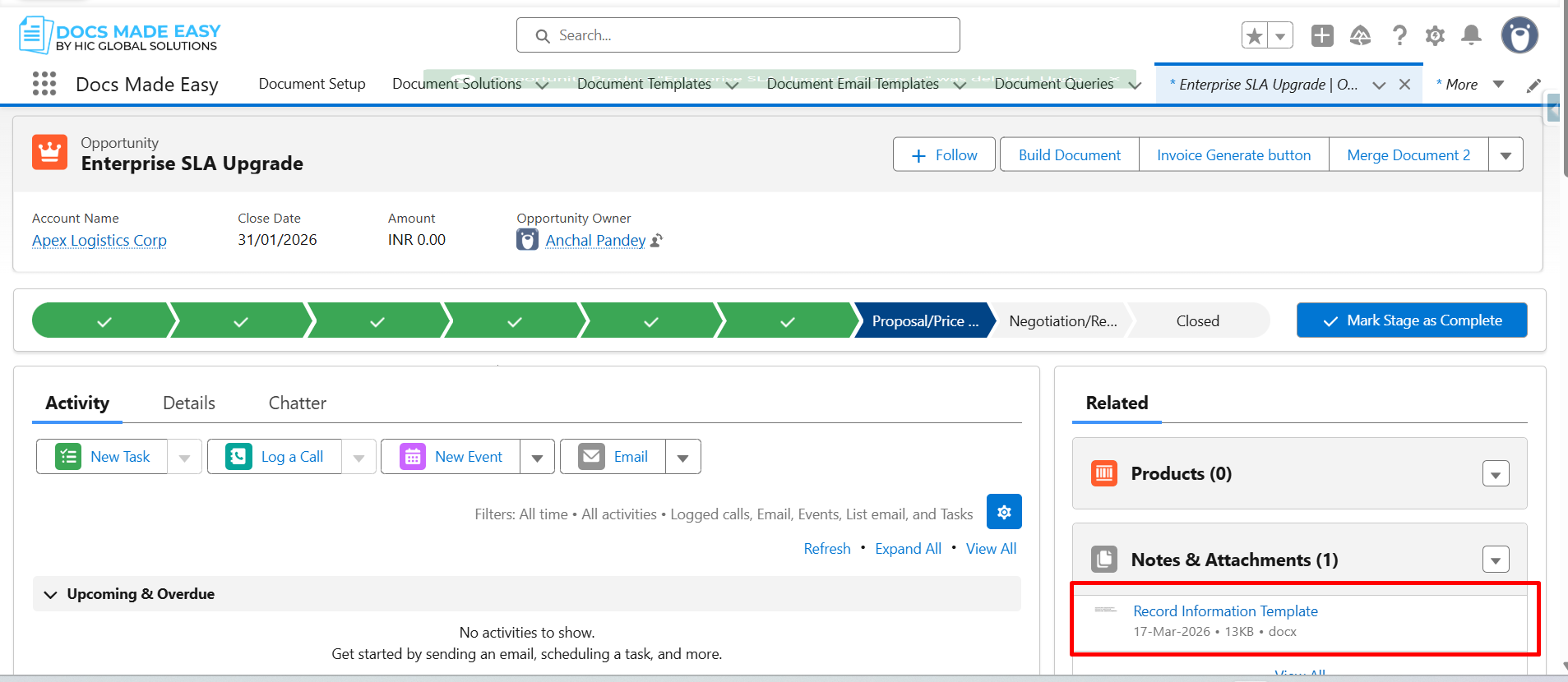Screen dimensions: 1568x682
Task: Collapse the Upcoming & Overdue section
Action: (x=50, y=594)
